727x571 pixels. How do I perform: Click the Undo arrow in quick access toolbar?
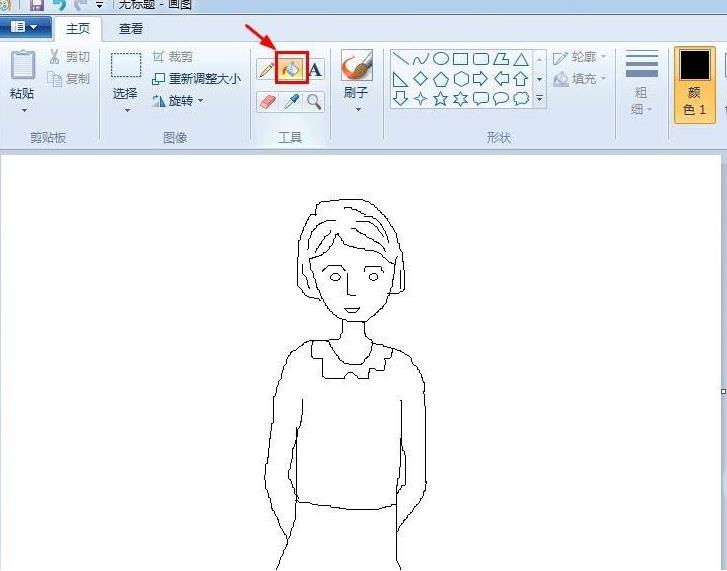(58, 5)
